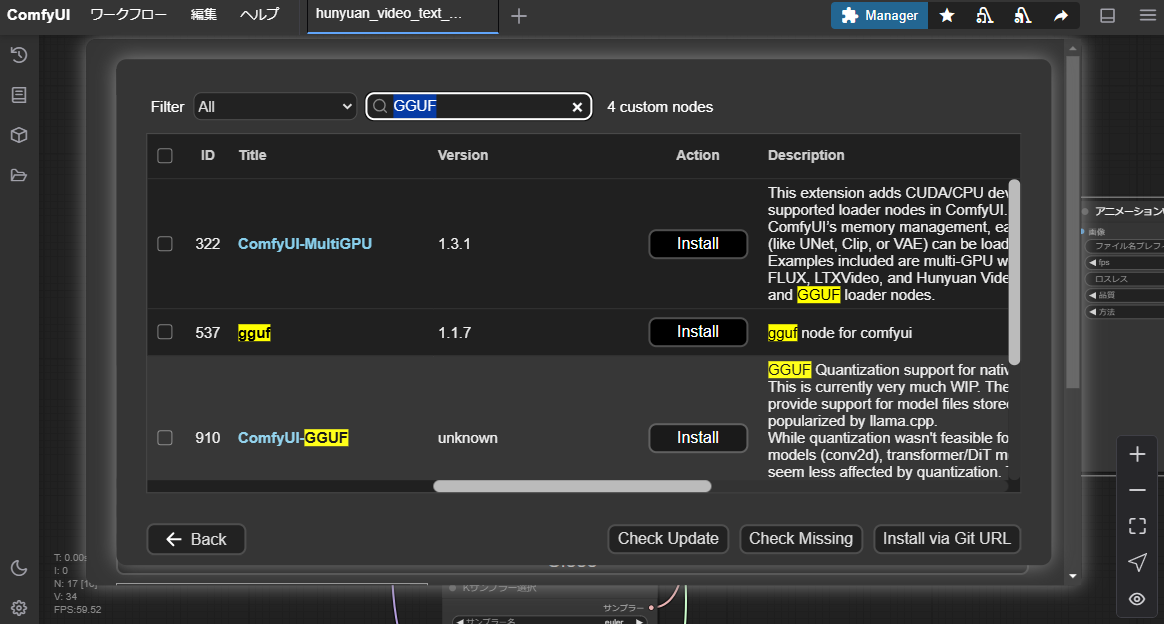This screenshot has height=624, width=1164.
Task: Tick the select-all header checkbox
Action: click(x=165, y=155)
